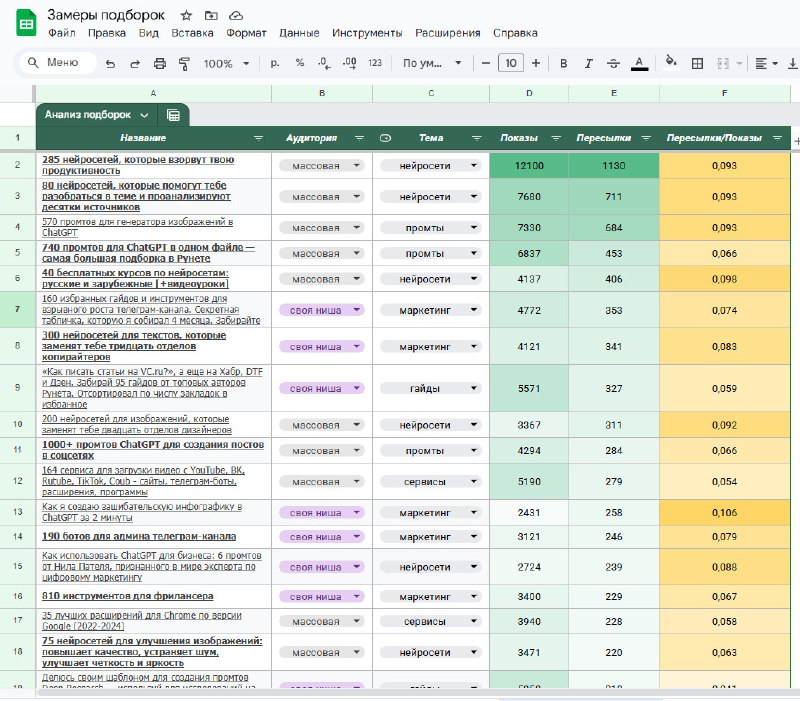Open link 35 лучших расширений для Chrome
Image resolution: width=800 pixels, height=701 pixels.
pos(141,621)
